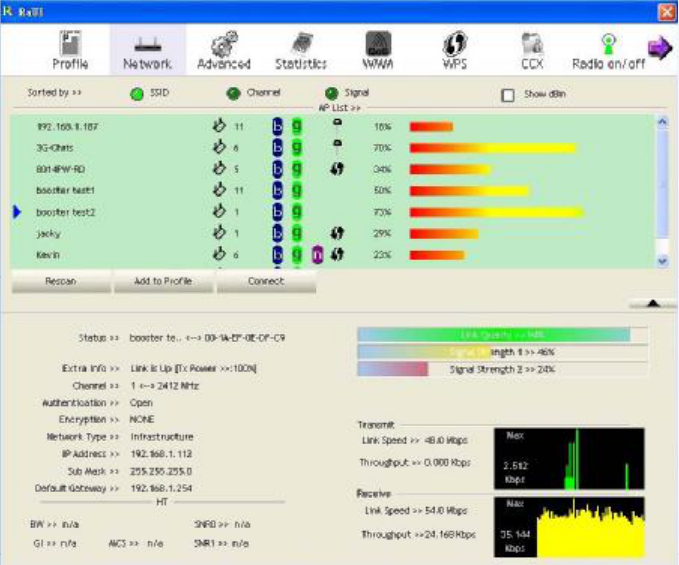
Task: Click the green g badge on Kevin row
Action: [297, 255]
